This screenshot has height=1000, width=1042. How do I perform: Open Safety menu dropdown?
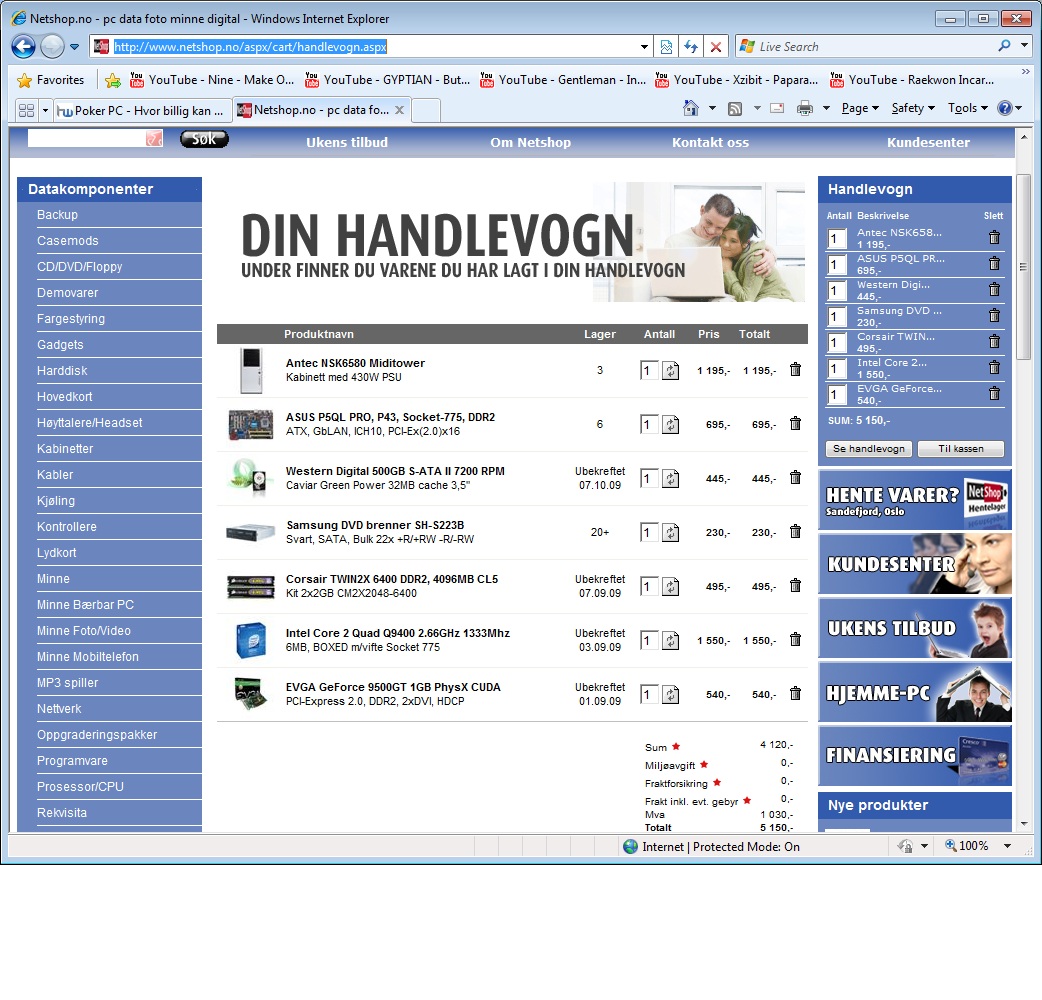point(913,108)
